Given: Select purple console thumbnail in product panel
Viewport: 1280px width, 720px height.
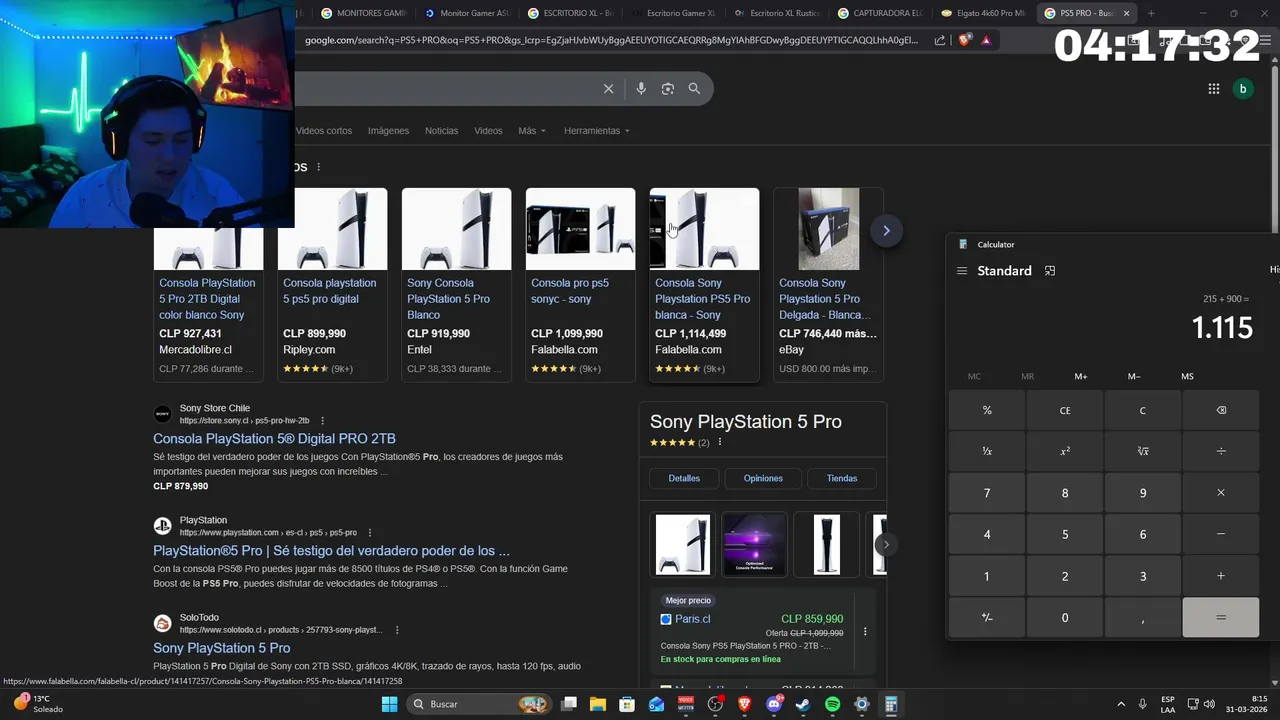Looking at the screenshot, I should (755, 545).
